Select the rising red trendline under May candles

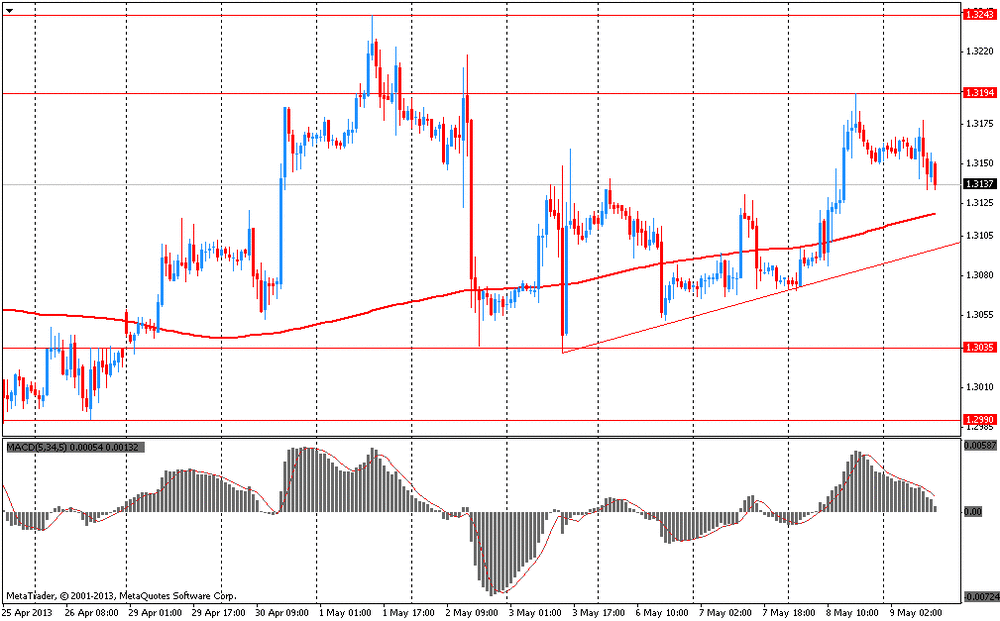(x=759, y=298)
